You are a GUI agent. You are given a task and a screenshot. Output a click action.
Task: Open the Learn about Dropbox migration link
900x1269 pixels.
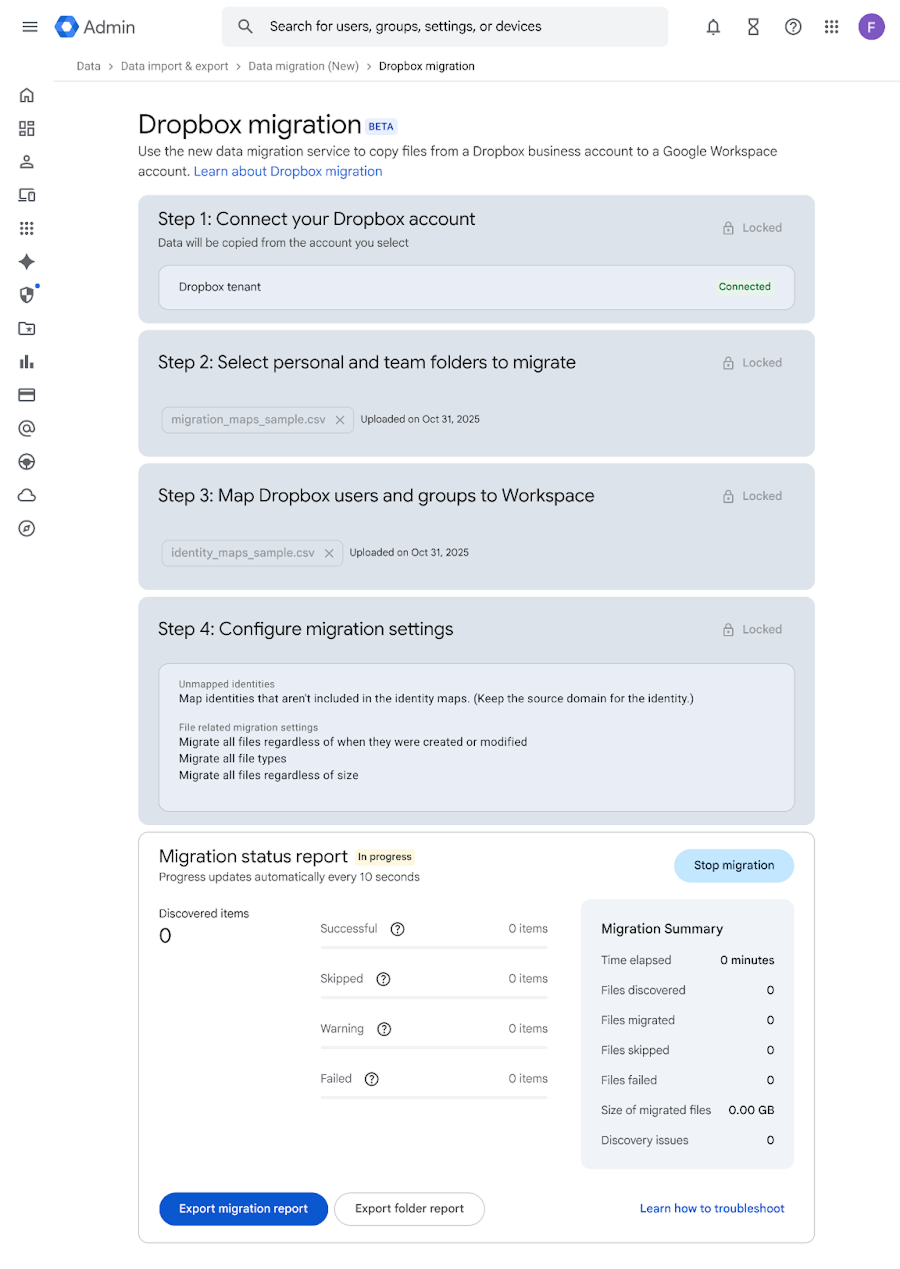(287, 171)
